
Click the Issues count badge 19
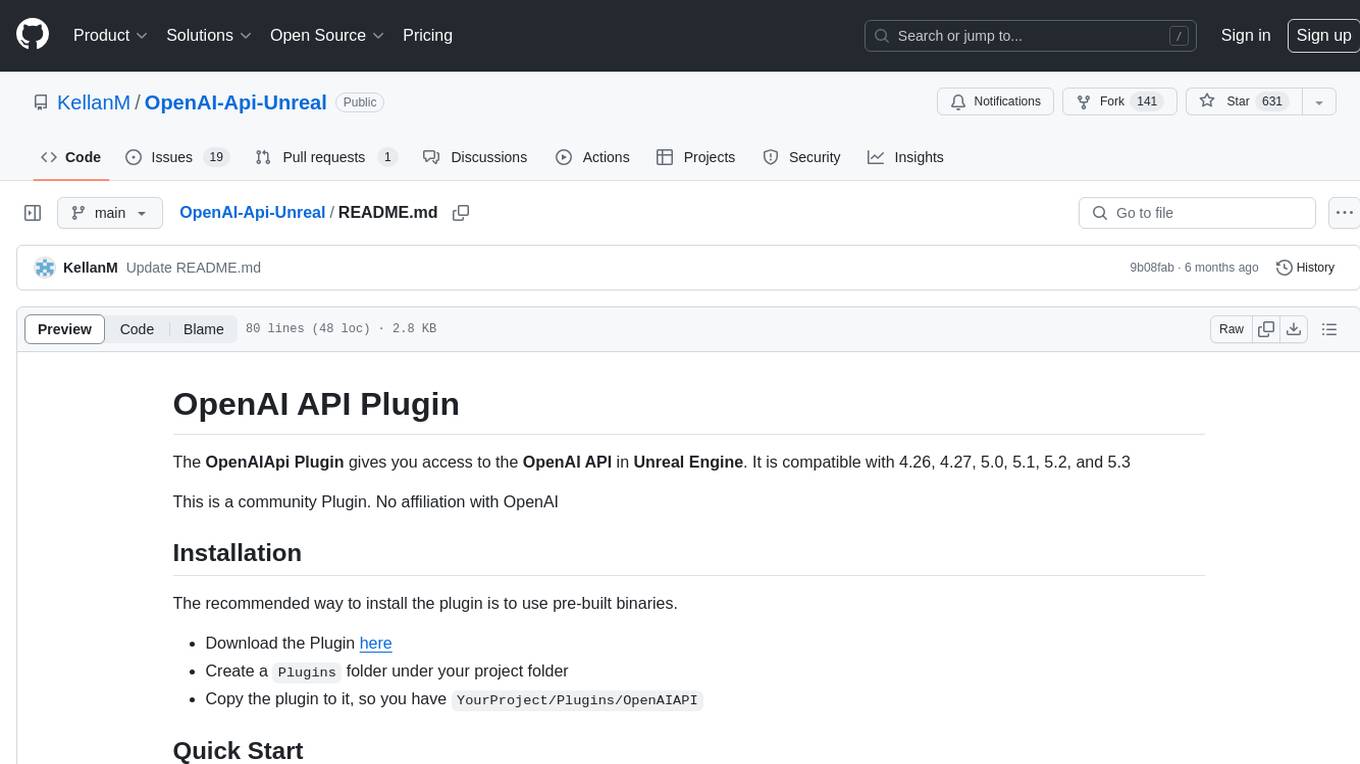point(216,157)
